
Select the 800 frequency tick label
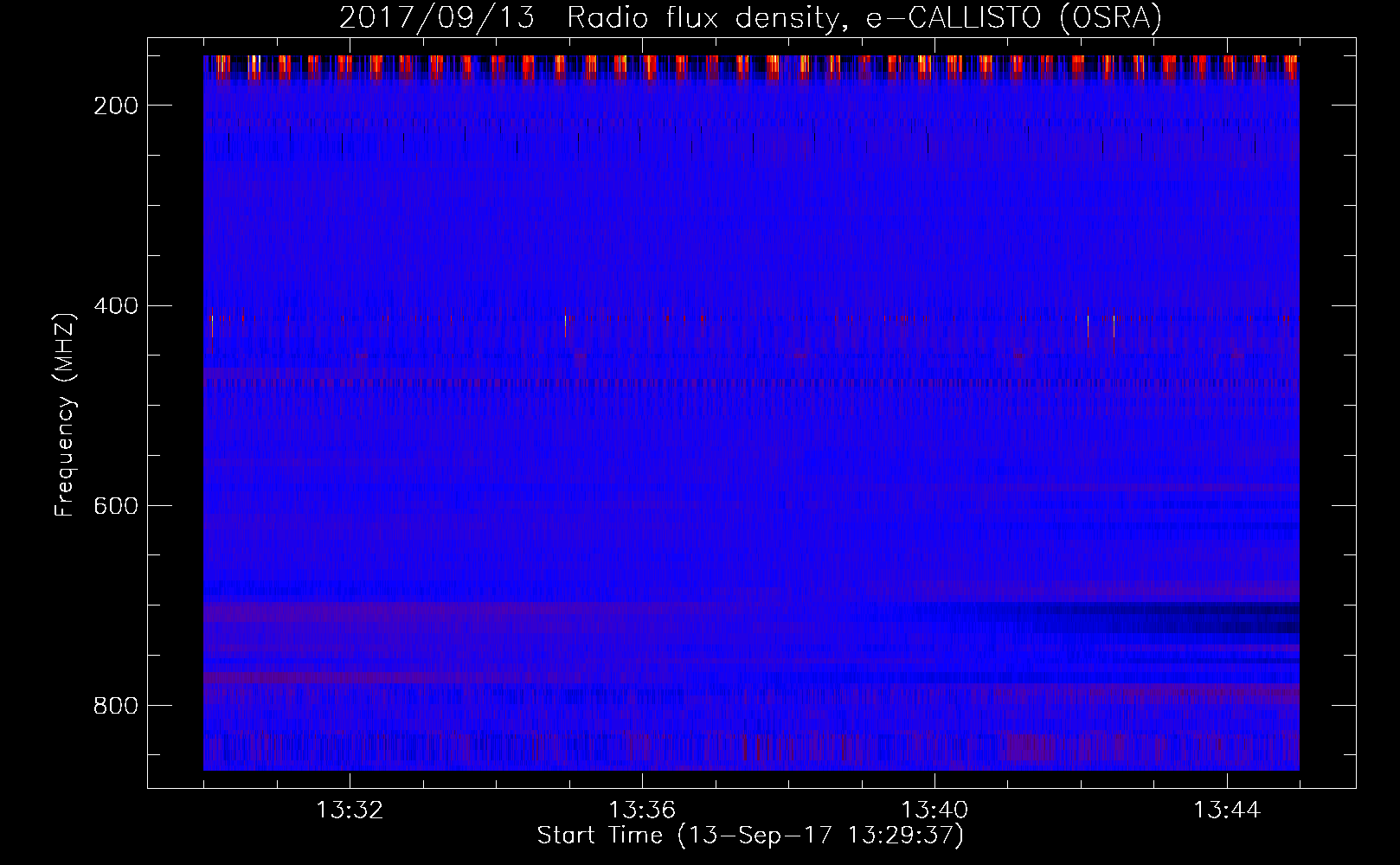[x=115, y=706]
